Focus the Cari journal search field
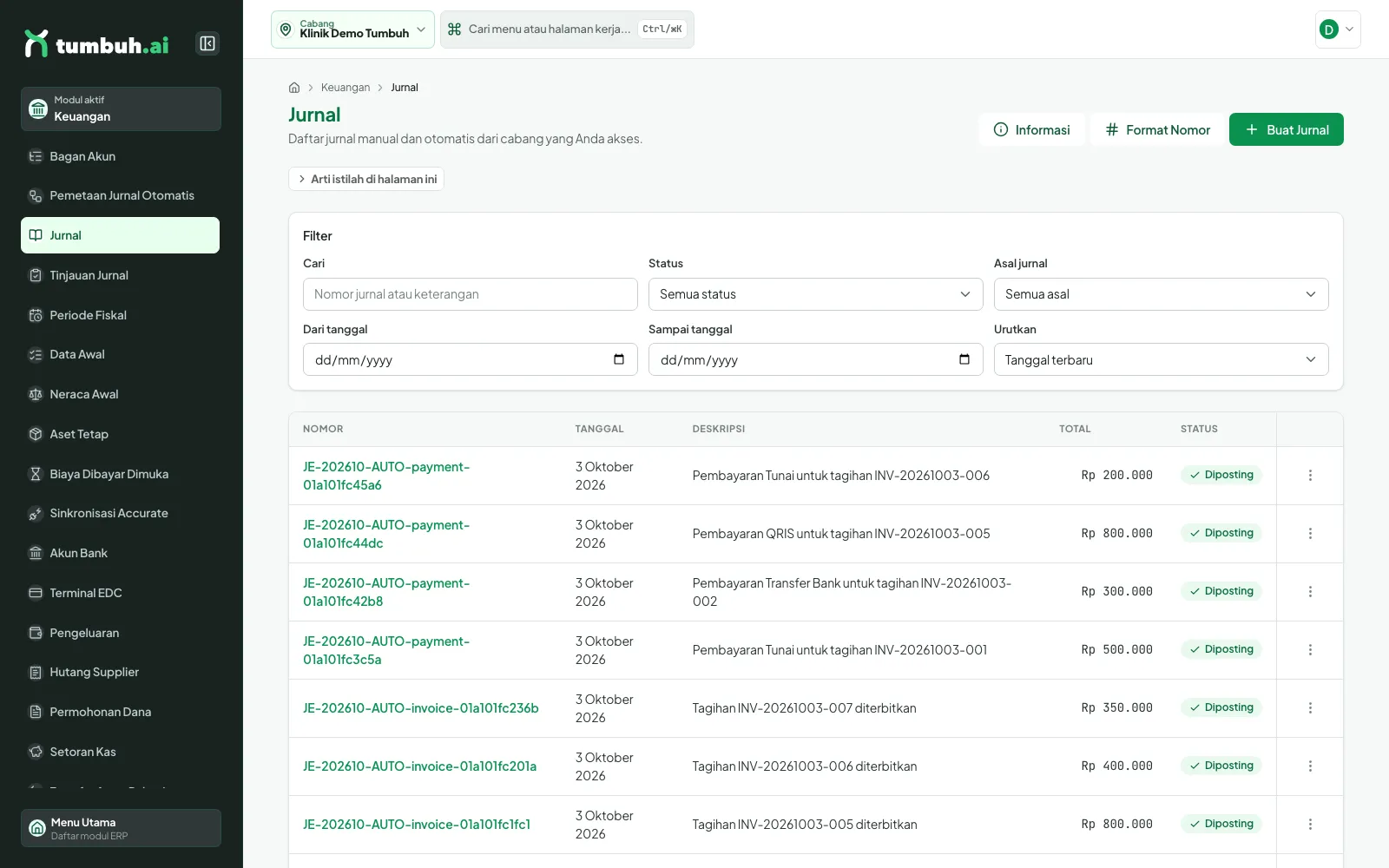 (x=470, y=294)
